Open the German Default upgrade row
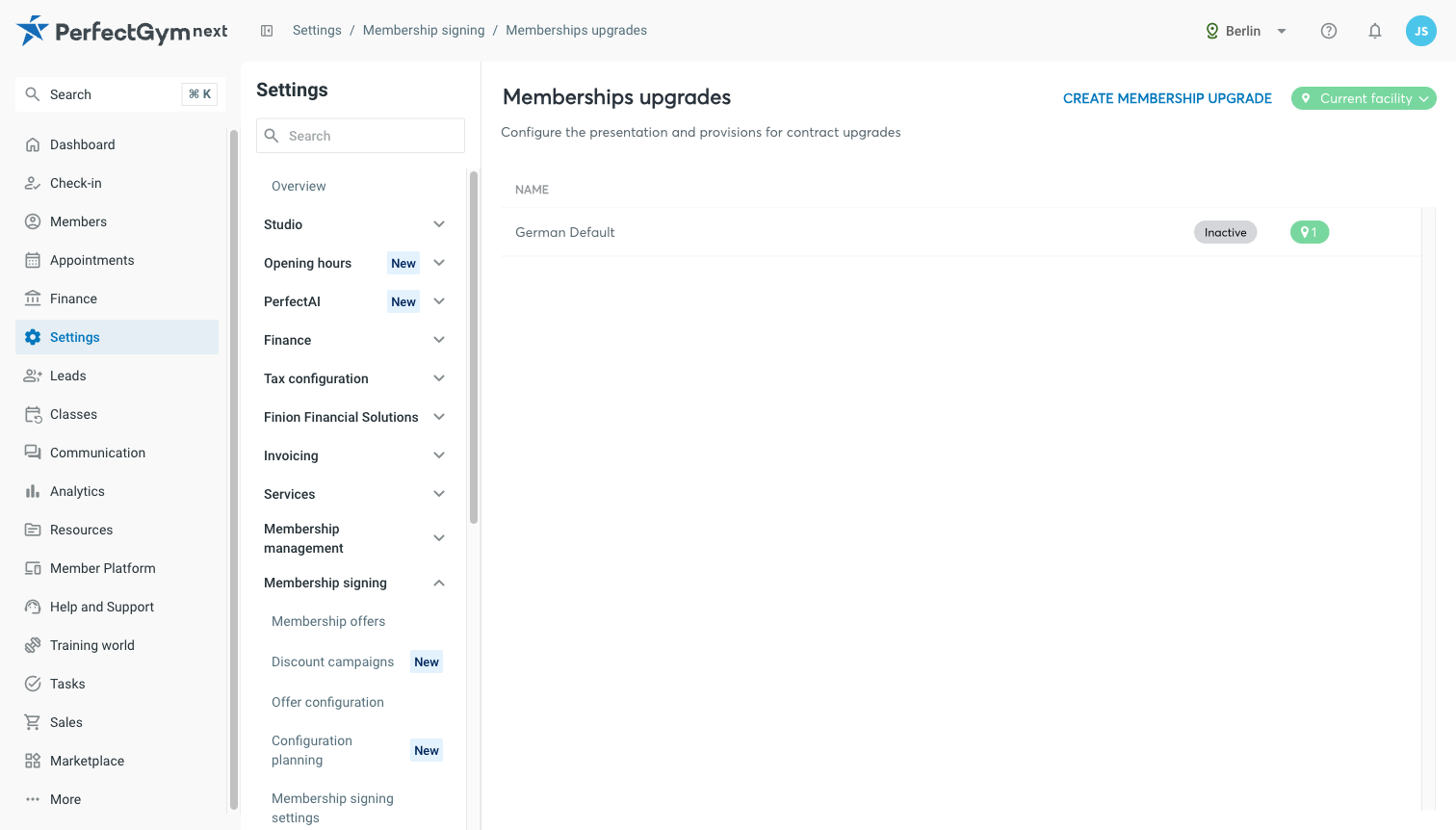Image resolution: width=1456 pixels, height=830 pixels. (961, 232)
